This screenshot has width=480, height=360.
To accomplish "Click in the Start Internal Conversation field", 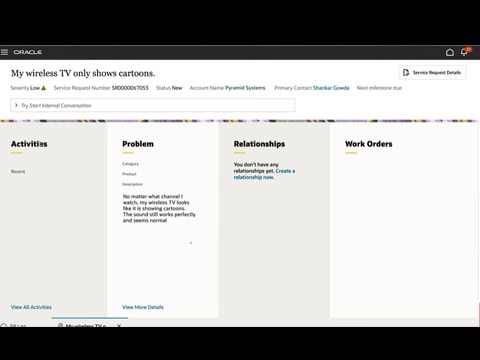I will (x=153, y=105).
